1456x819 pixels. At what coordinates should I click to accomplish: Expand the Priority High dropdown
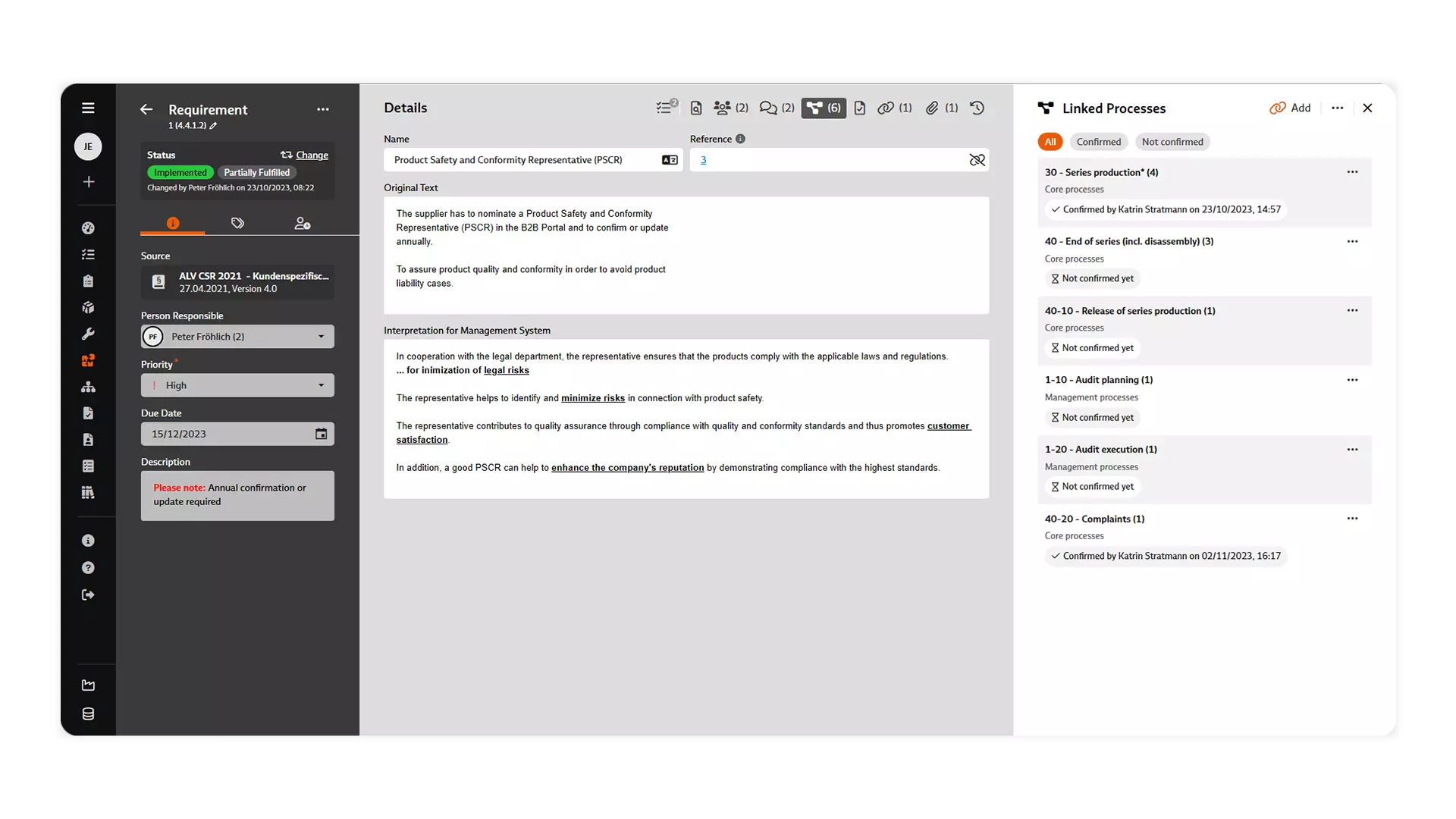coord(237,385)
